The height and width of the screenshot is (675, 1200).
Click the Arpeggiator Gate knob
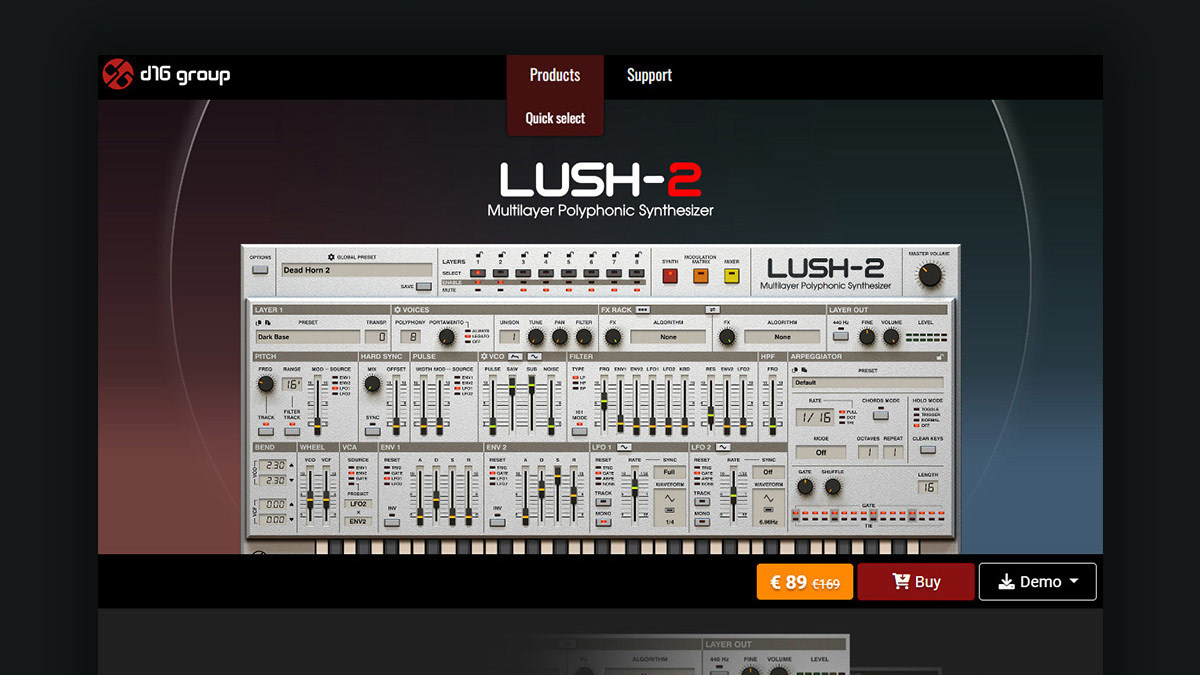[x=805, y=486]
